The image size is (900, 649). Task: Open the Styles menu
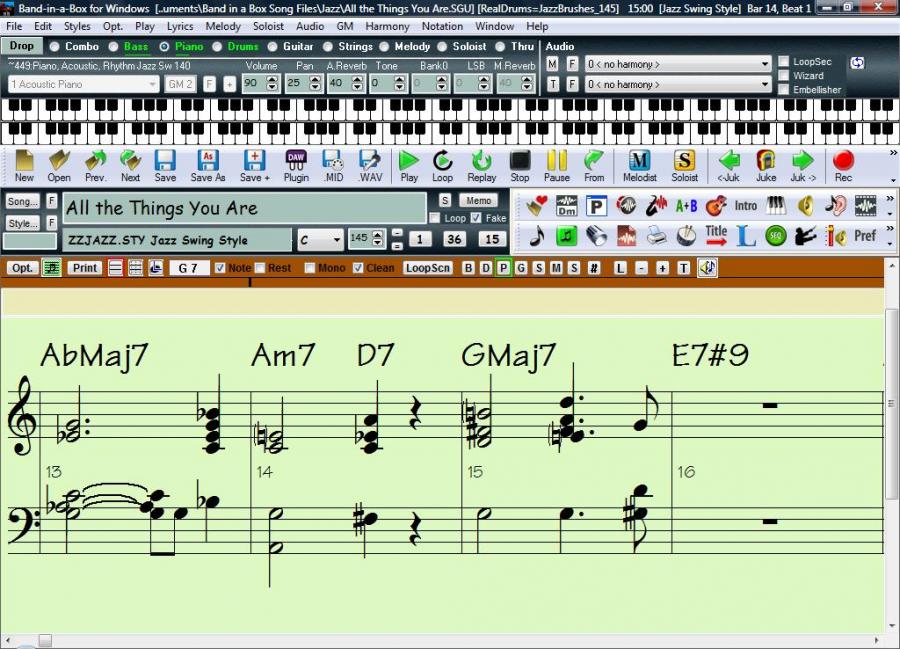(77, 26)
